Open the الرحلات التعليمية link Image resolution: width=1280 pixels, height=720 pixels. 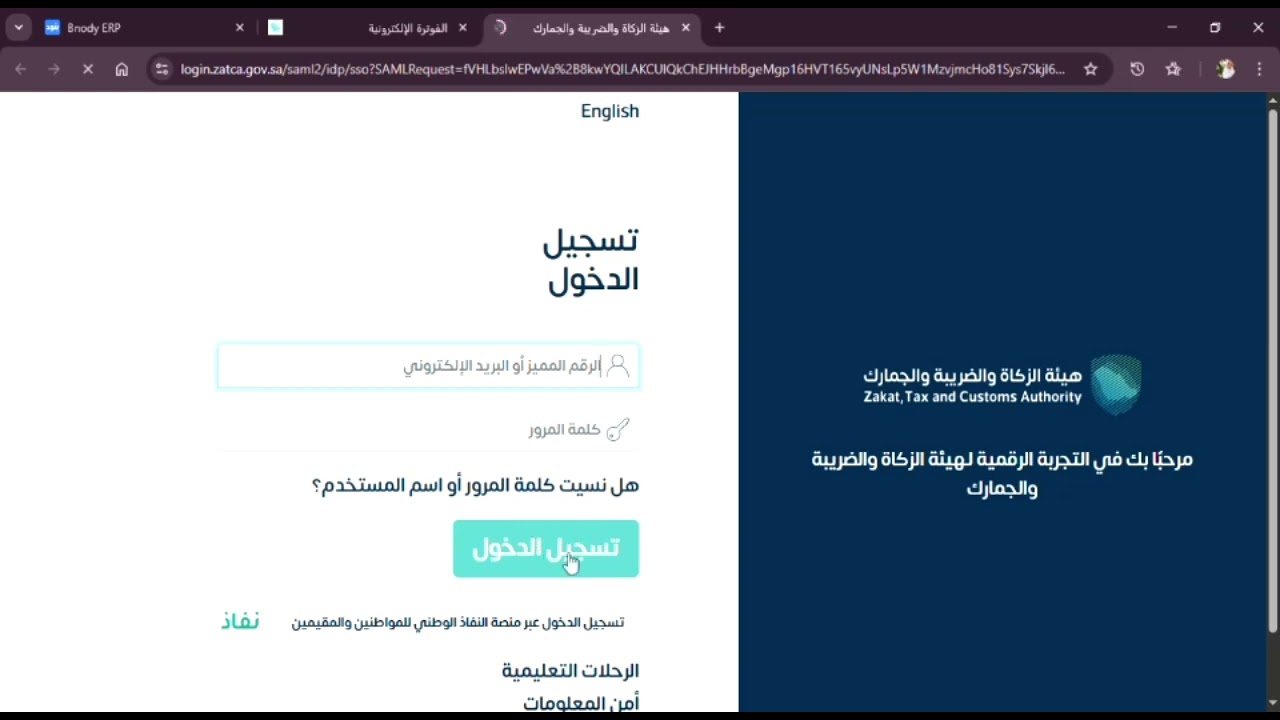tap(570, 671)
